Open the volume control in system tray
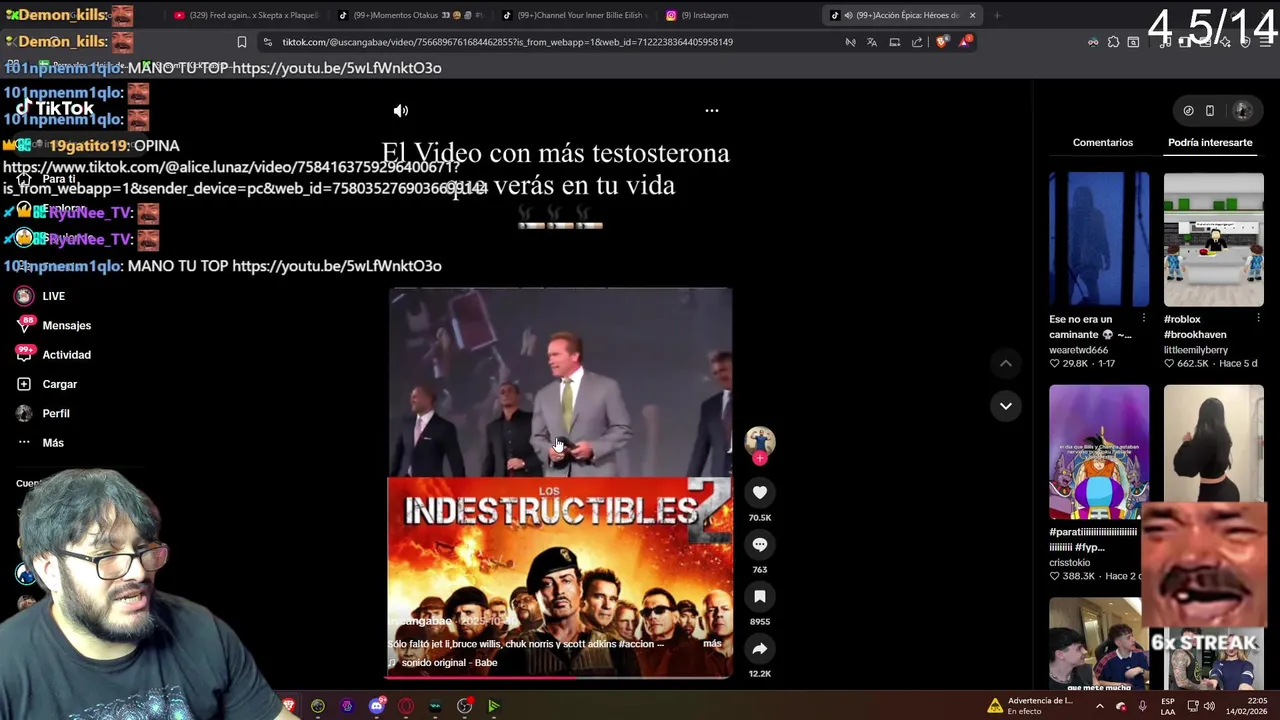This screenshot has height=720, width=1280. pyautogui.click(x=1208, y=706)
